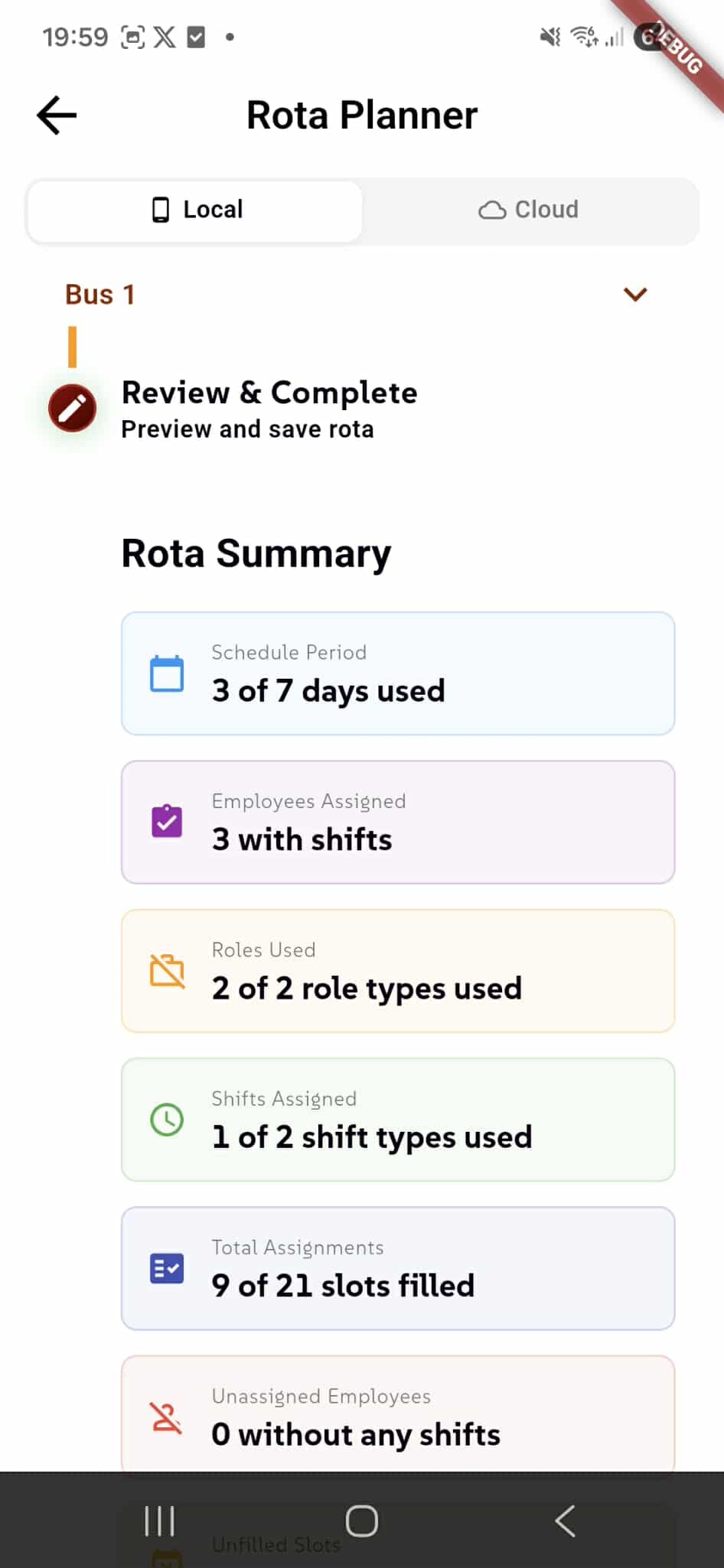Click the cloud icon in the Cloud tab
Viewport: 724px width, 1568px height.
494,209
